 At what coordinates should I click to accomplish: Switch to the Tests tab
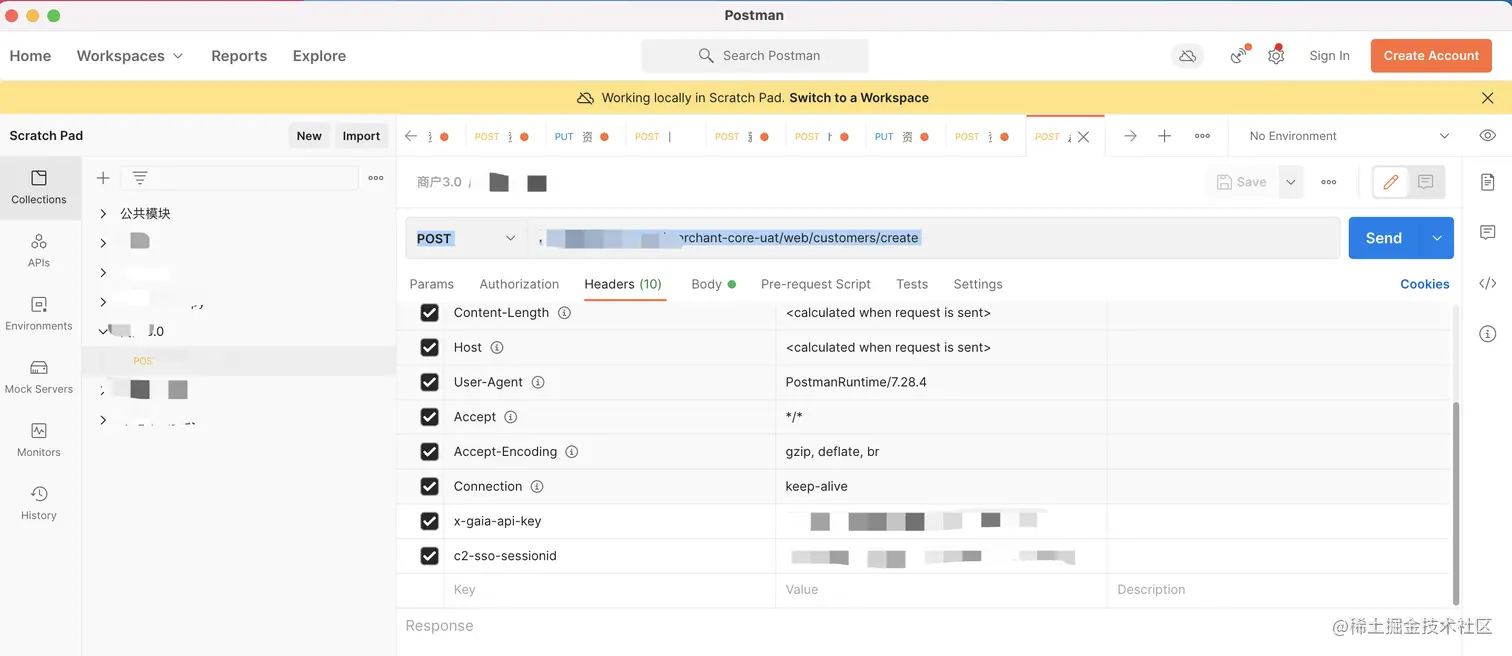(x=912, y=284)
